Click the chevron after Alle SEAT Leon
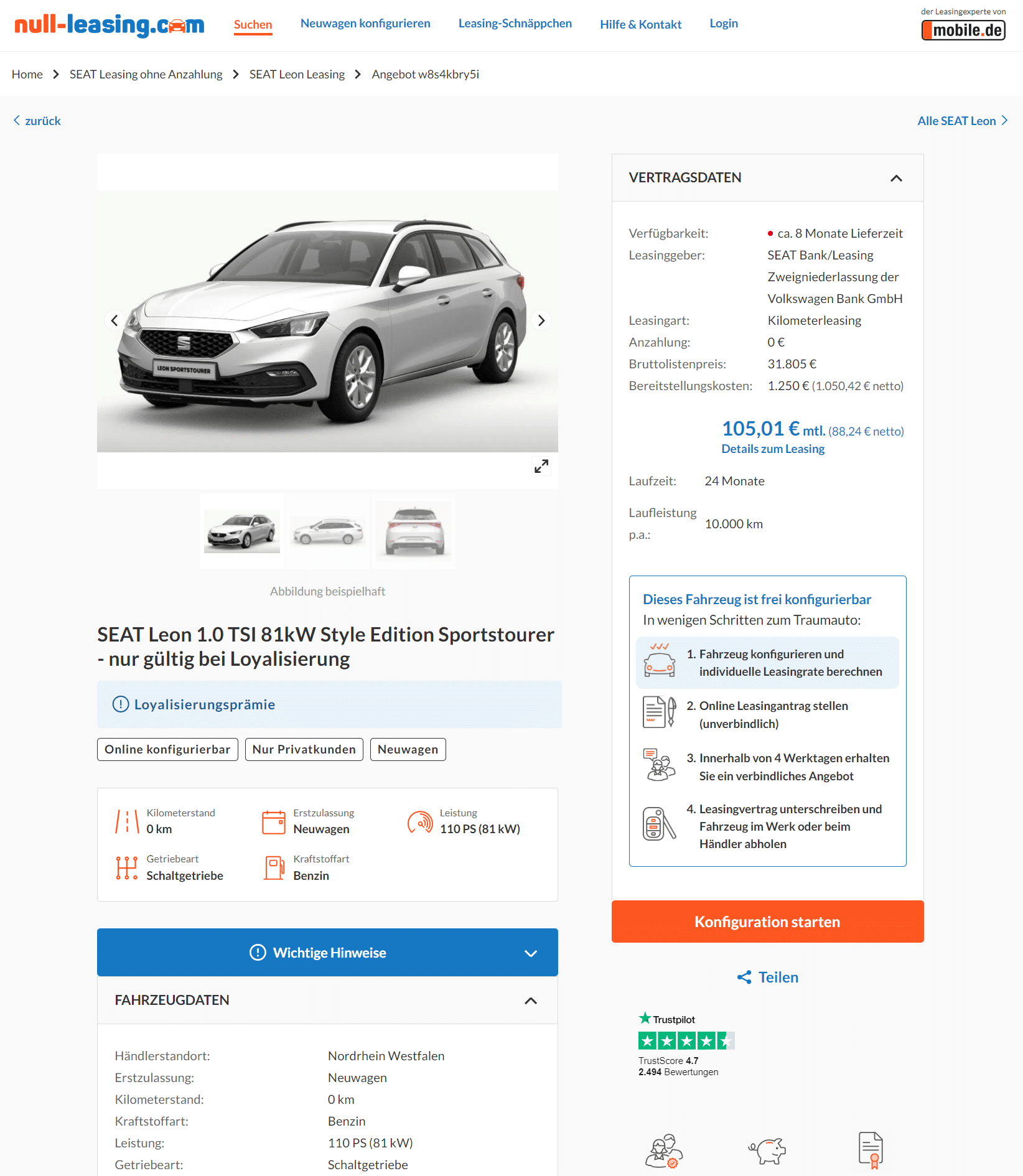The height and width of the screenshot is (1176, 1023). [1004, 121]
